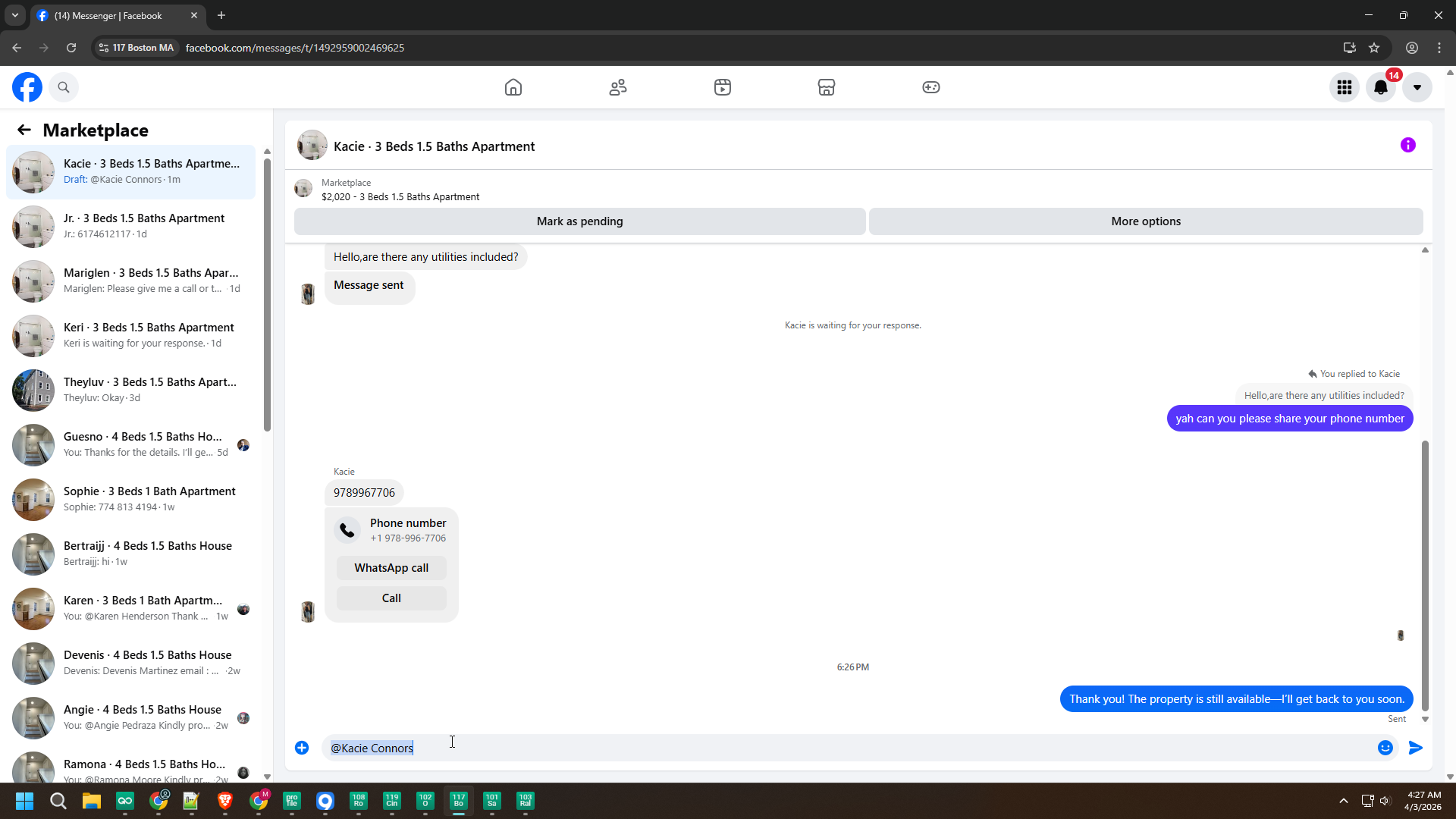The width and height of the screenshot is (1456, 819).
Task: Open the tab search dropdown arrow
Action: [15, 15]
